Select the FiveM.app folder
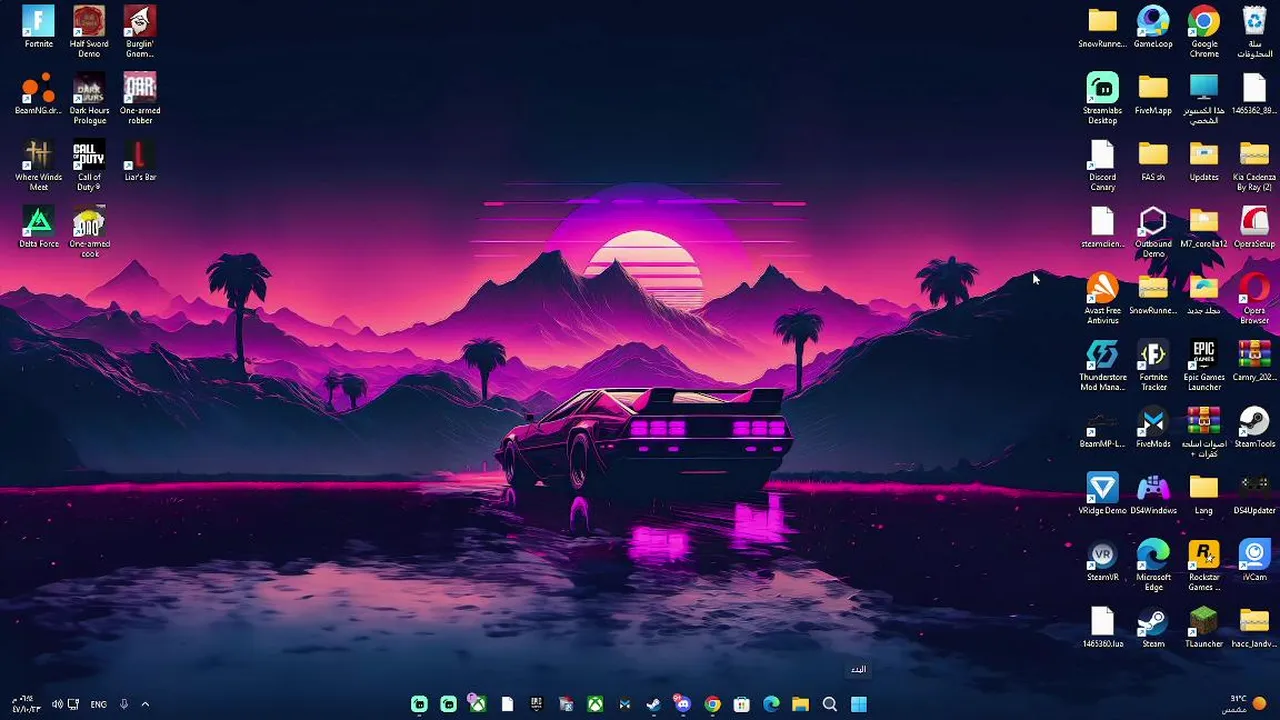 tap(1153, 94)
